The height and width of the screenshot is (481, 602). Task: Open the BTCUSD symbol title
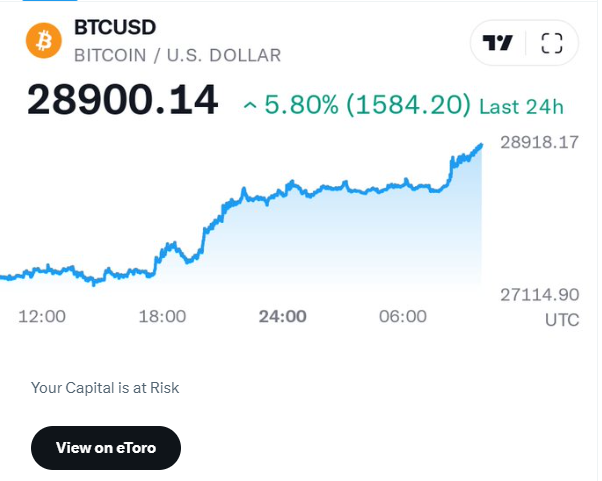click(x=114, y=27)
